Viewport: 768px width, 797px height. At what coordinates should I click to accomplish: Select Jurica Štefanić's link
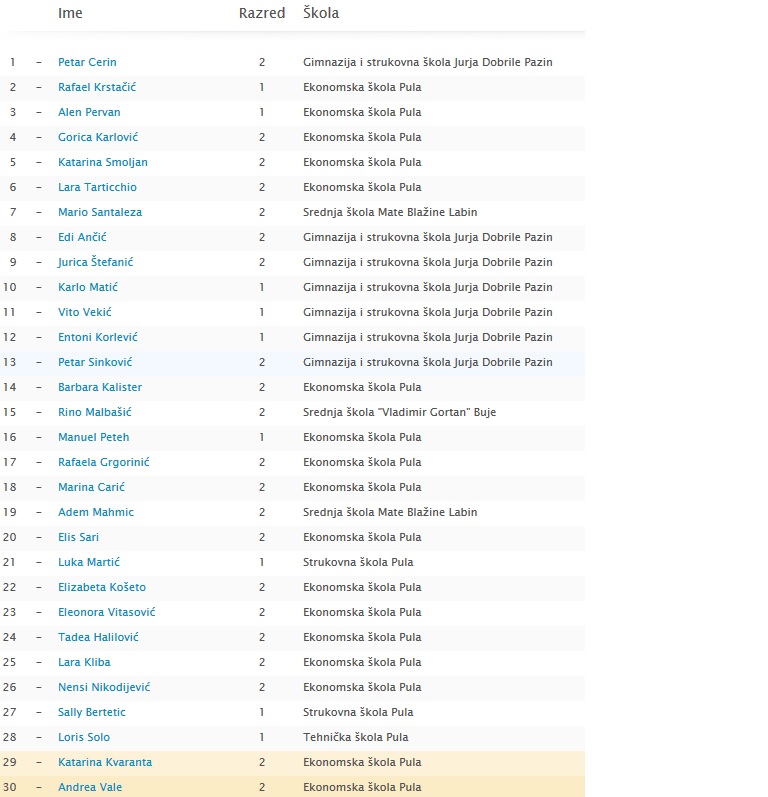point(96,262)
